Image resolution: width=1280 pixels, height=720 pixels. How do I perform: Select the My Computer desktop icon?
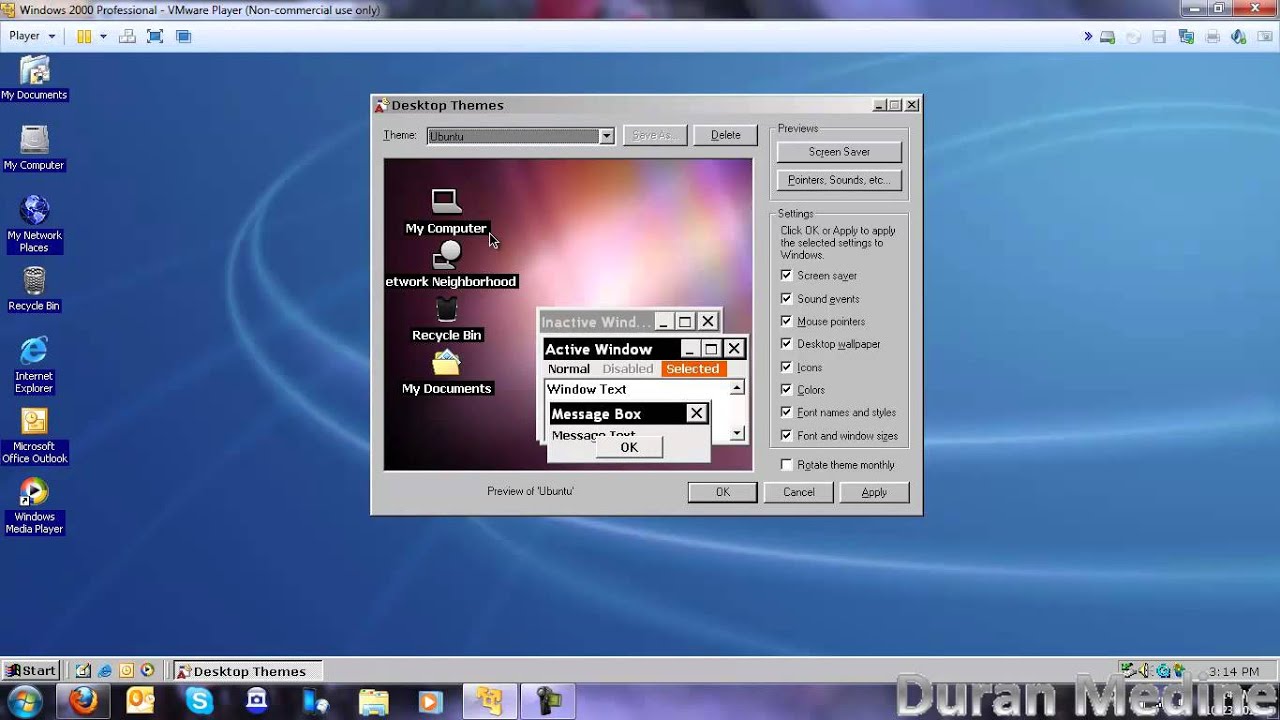pos(34,149)
